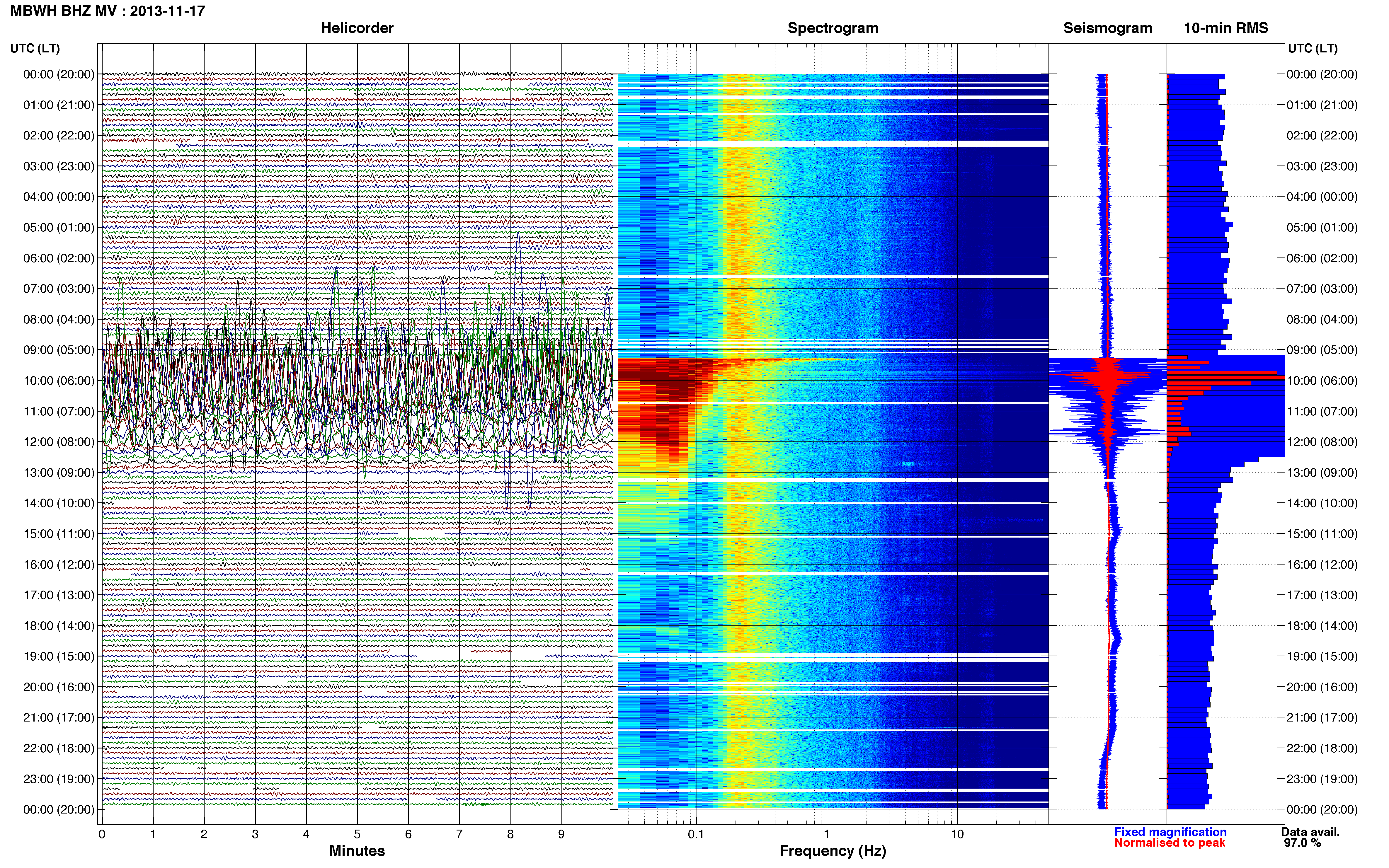Click left time label '19:00 (15:00)'
1389x868 pixels.
click(x=59, y=656)
